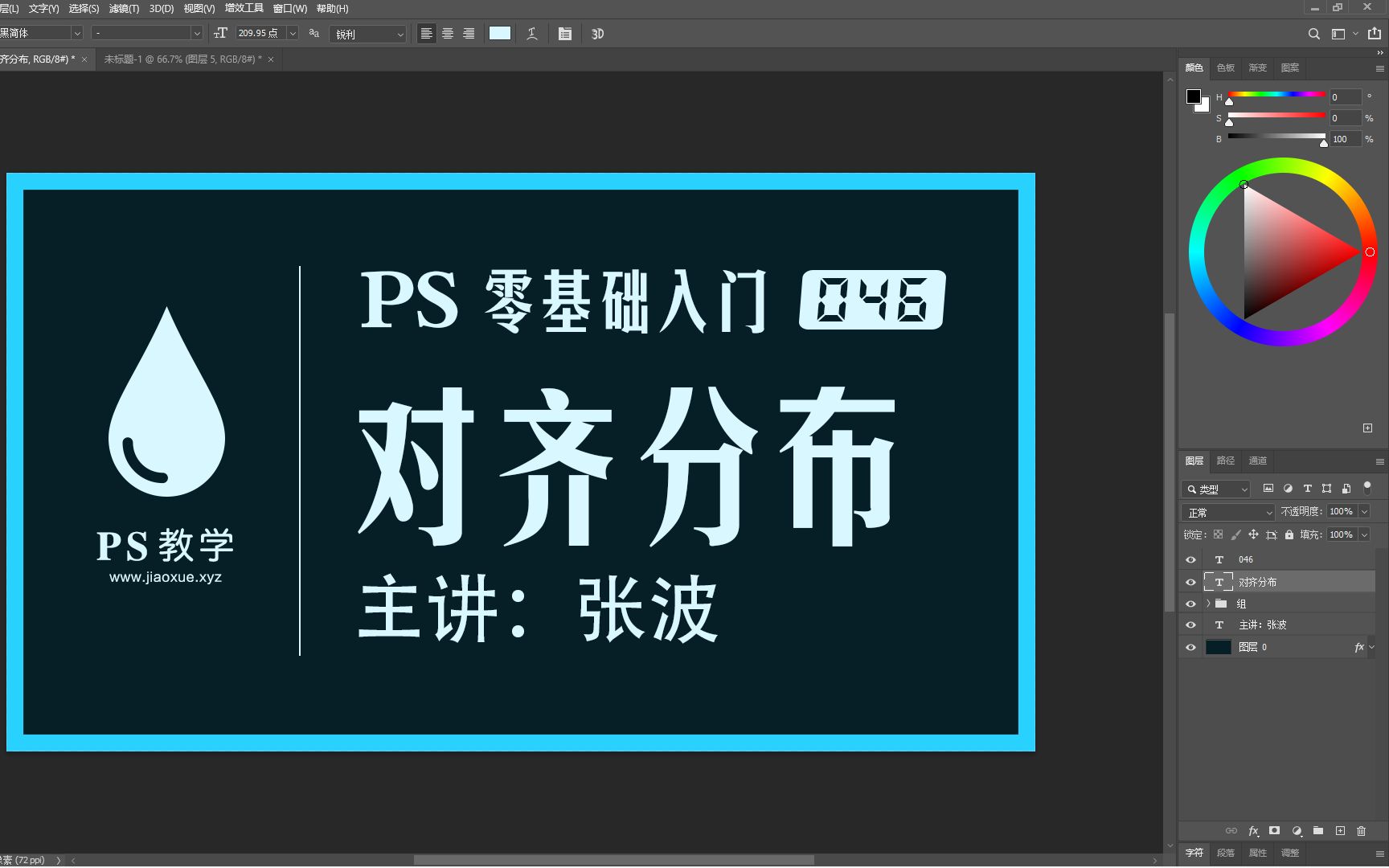Click the text color swatch in options bar
The width and height of the screenshot is (1389, 868).
tap(499, 33)
